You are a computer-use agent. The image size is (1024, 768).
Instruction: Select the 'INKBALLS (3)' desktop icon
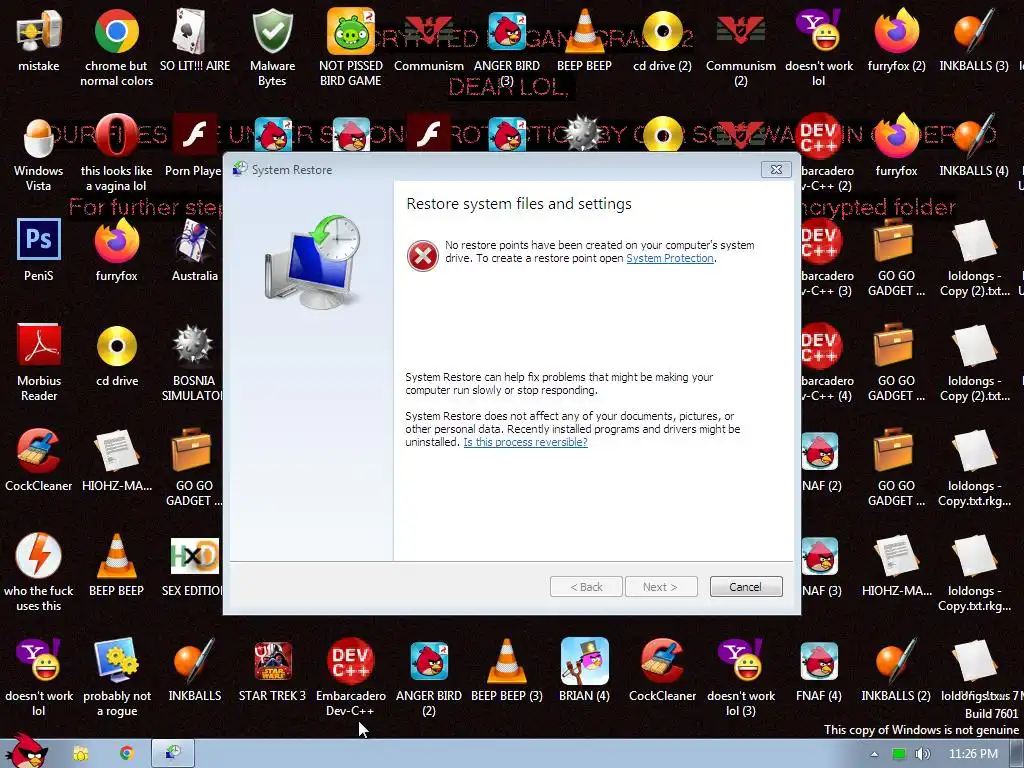(974, 40)
